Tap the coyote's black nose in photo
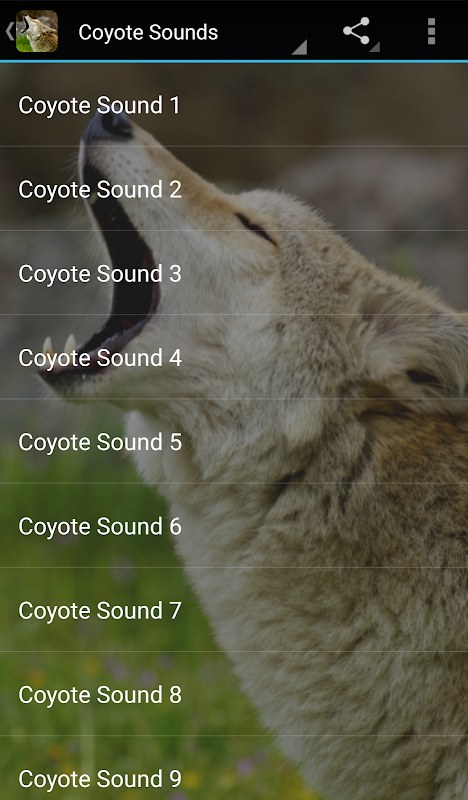Image resolution: width=468 pixels, height=800 pixels. tap(108, 125)
